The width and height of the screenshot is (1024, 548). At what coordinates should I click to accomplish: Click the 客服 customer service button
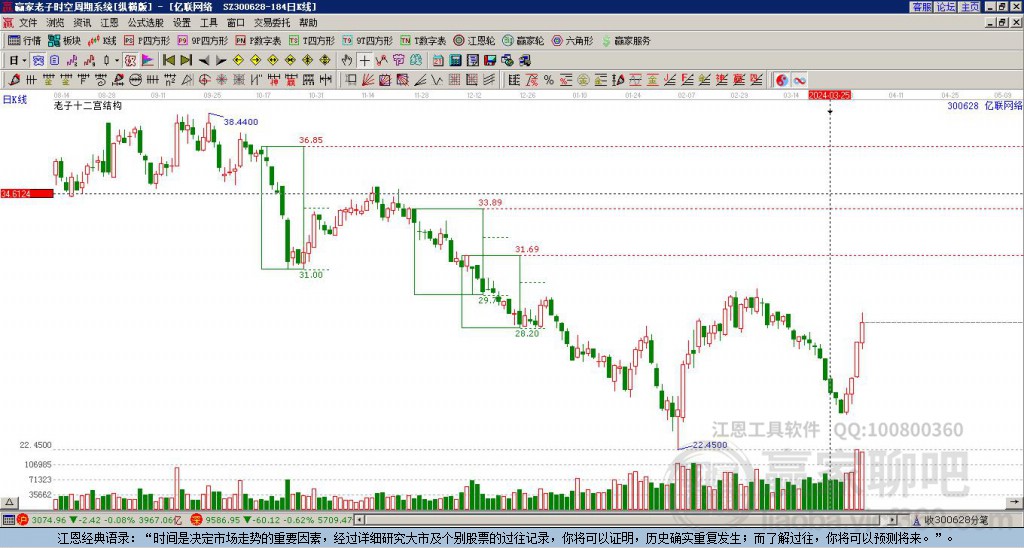point(921,7)
